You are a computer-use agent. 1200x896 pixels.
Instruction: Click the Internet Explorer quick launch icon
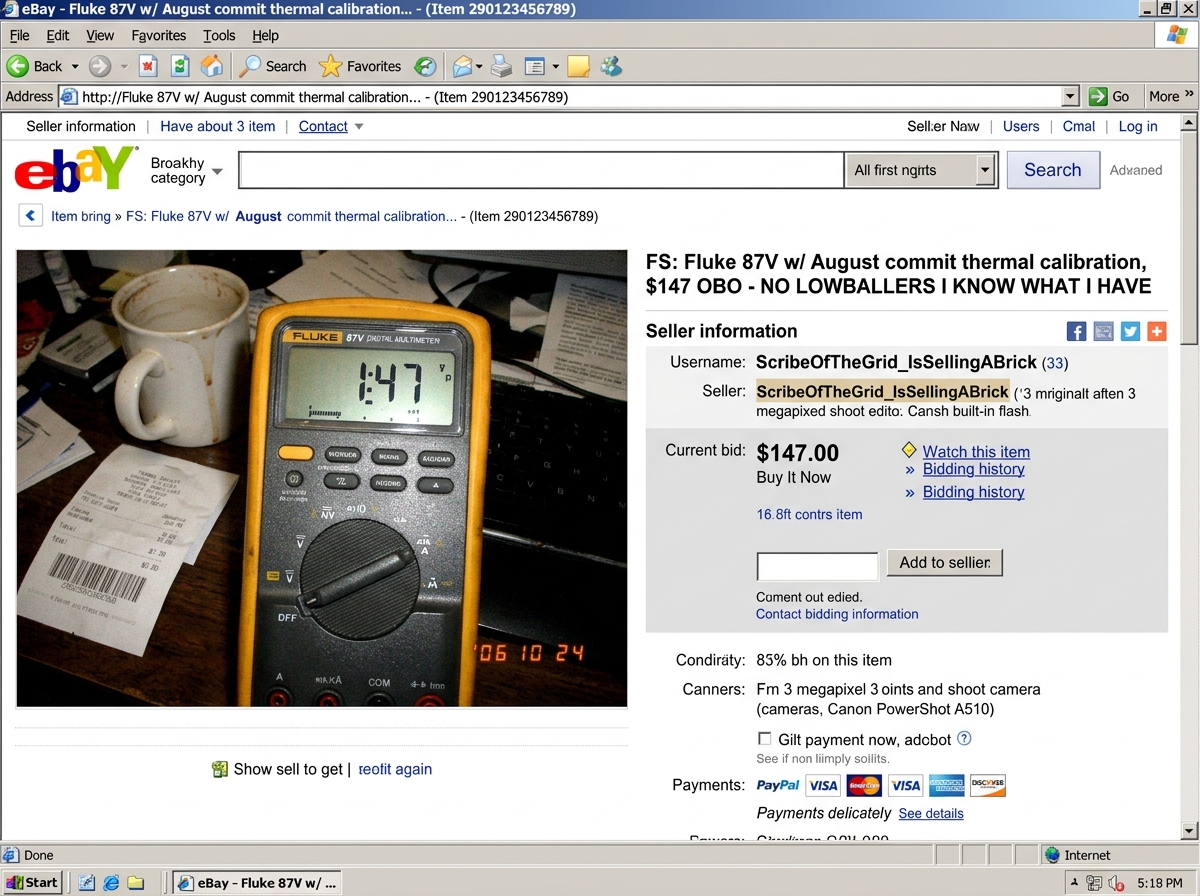111,883
